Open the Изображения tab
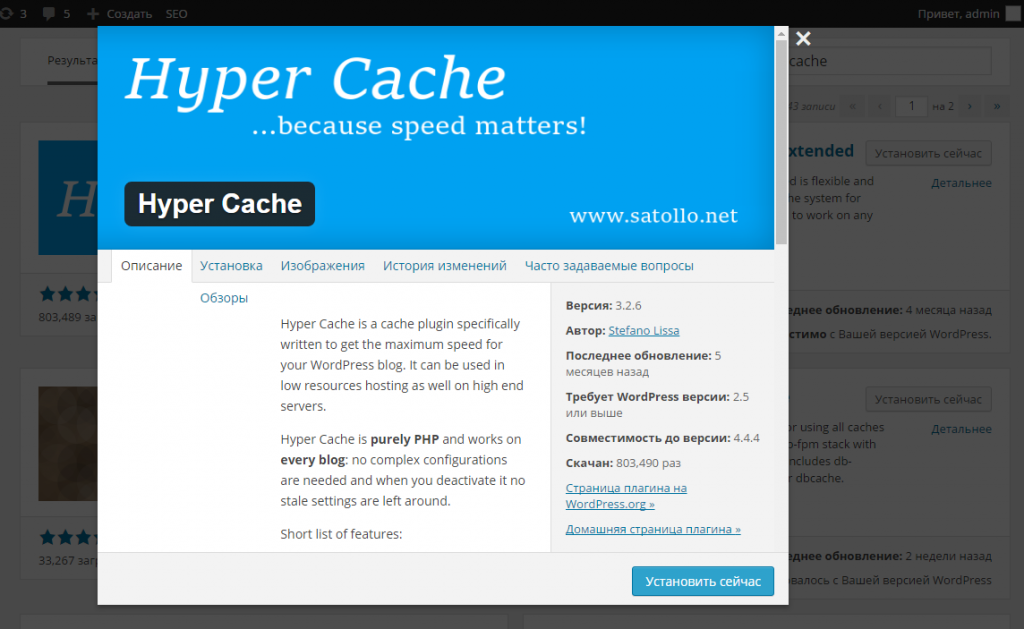Image resolution: width=1024 pixels, height=629 pixels. pyautogui.click(x=323, y=266)
